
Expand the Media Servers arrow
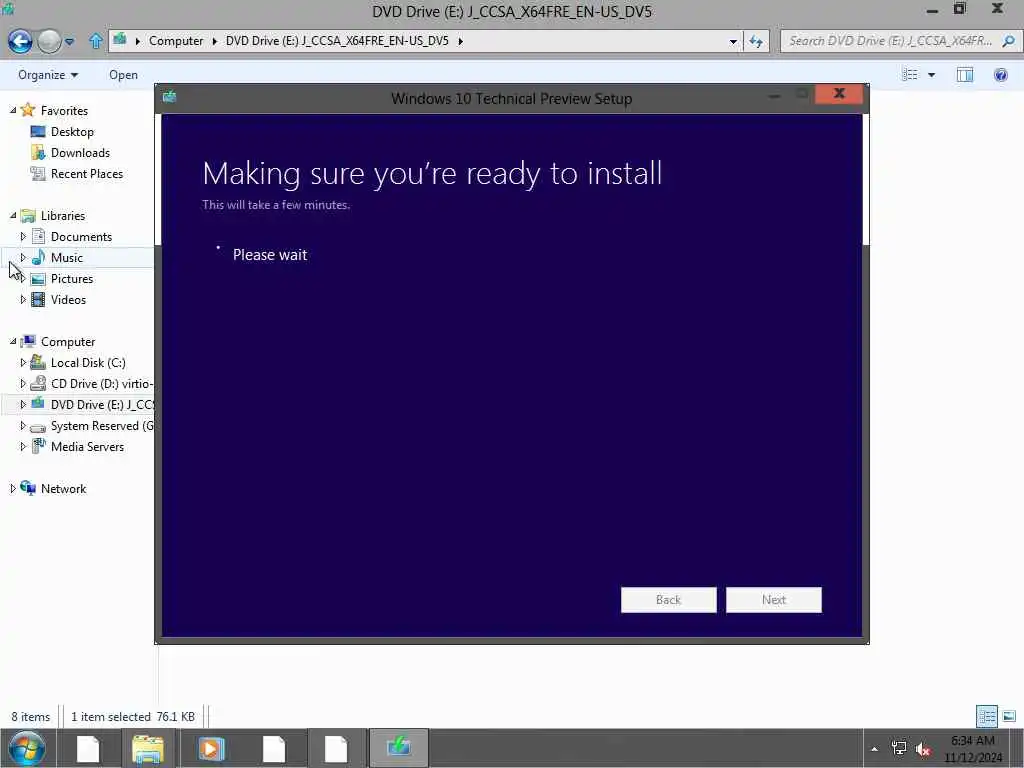[24, 447]
